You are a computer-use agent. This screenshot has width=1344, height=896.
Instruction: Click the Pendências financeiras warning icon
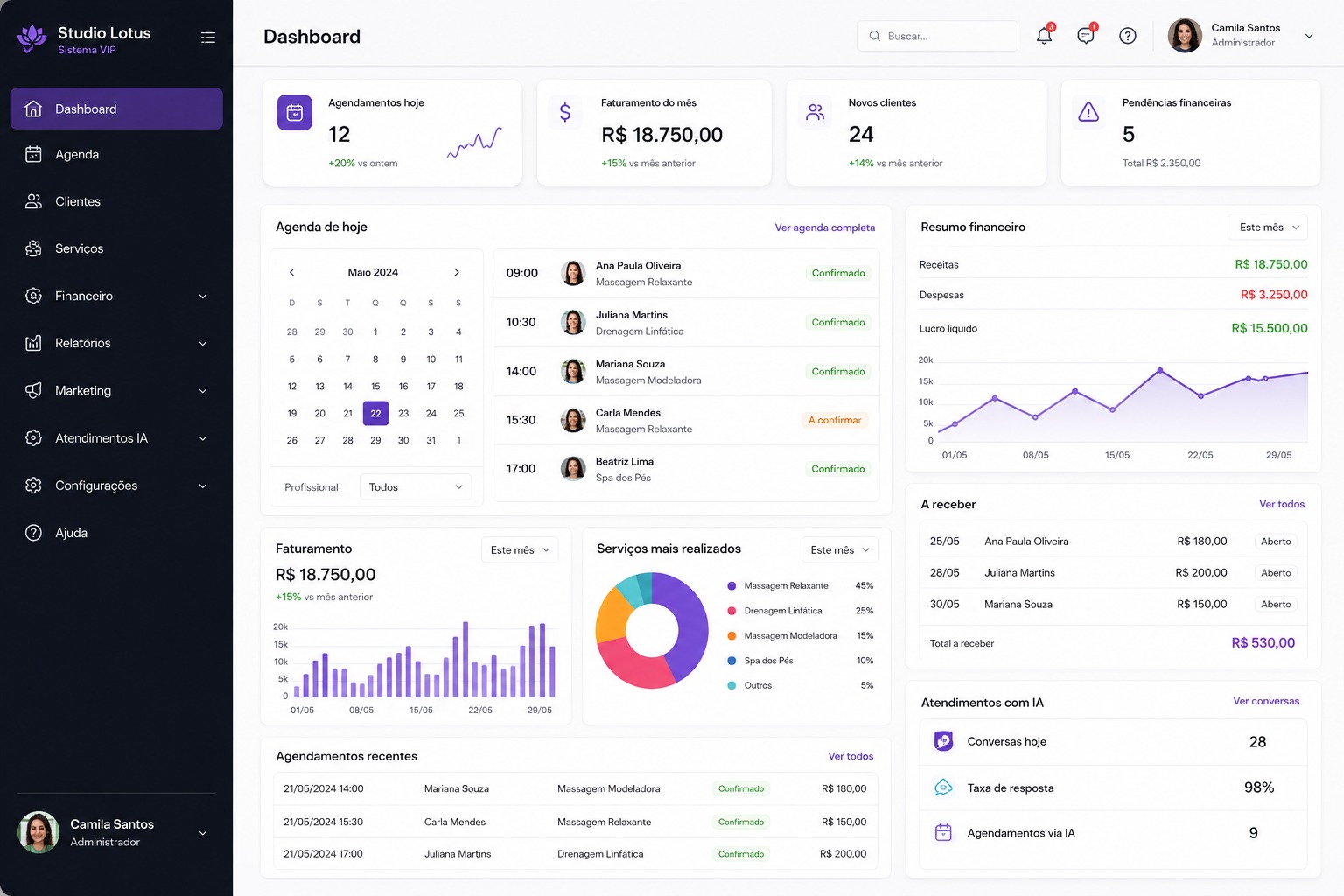[x=1088, y=112]
